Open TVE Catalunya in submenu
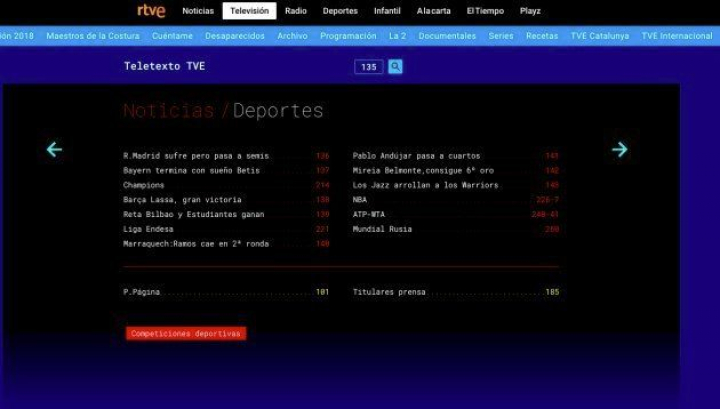 599,36
